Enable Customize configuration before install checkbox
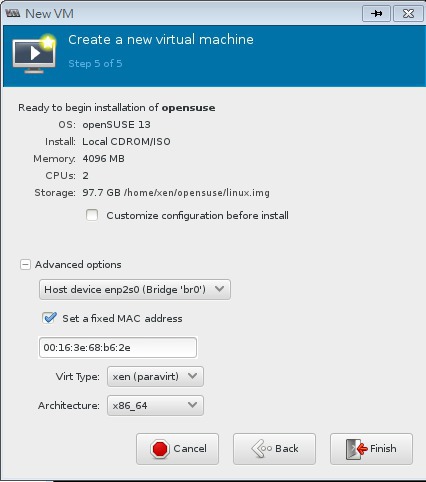 coord(92,215)
